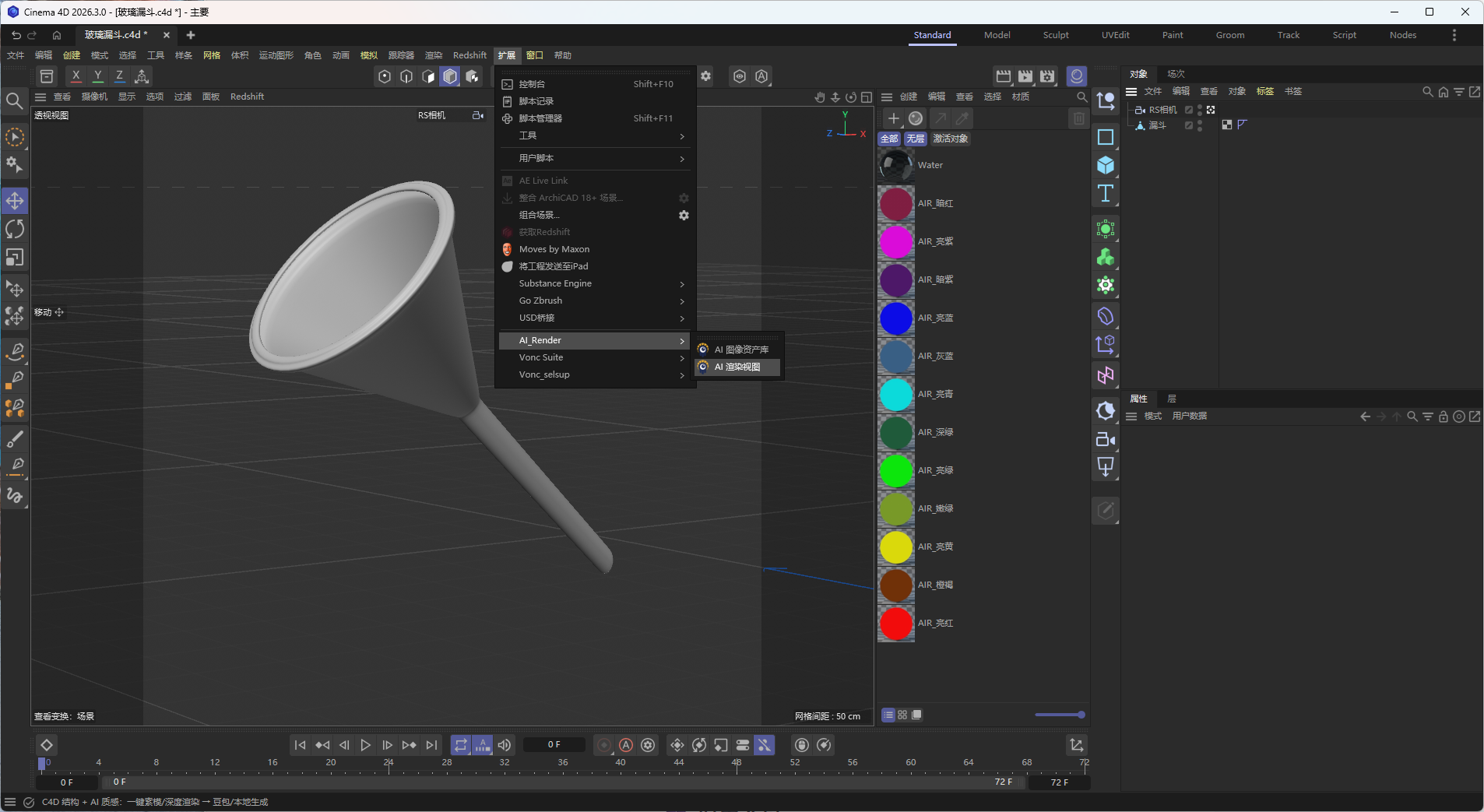Expand the 用户脚本 submenu

[596, 158]
